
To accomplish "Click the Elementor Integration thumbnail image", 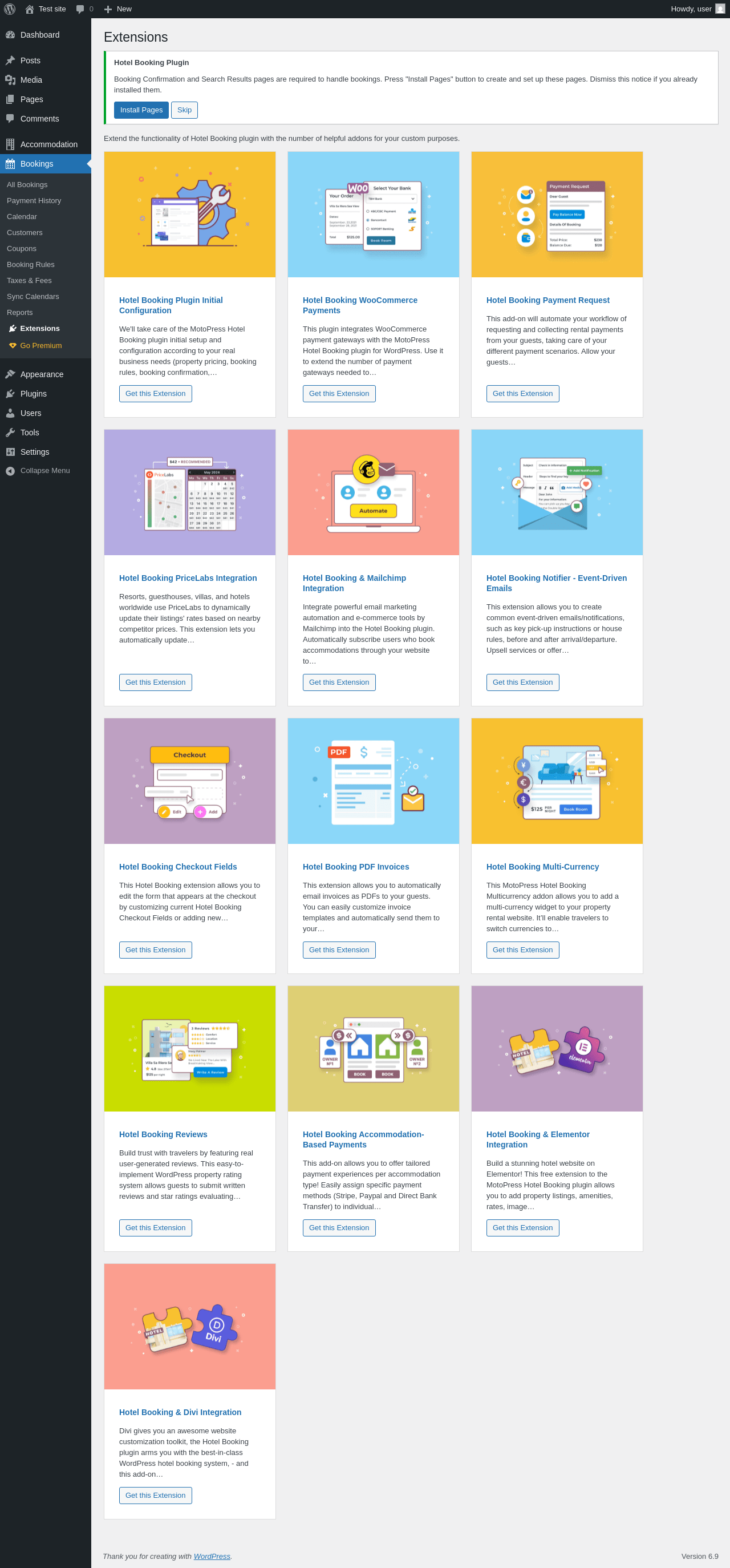I will 557,1049.
